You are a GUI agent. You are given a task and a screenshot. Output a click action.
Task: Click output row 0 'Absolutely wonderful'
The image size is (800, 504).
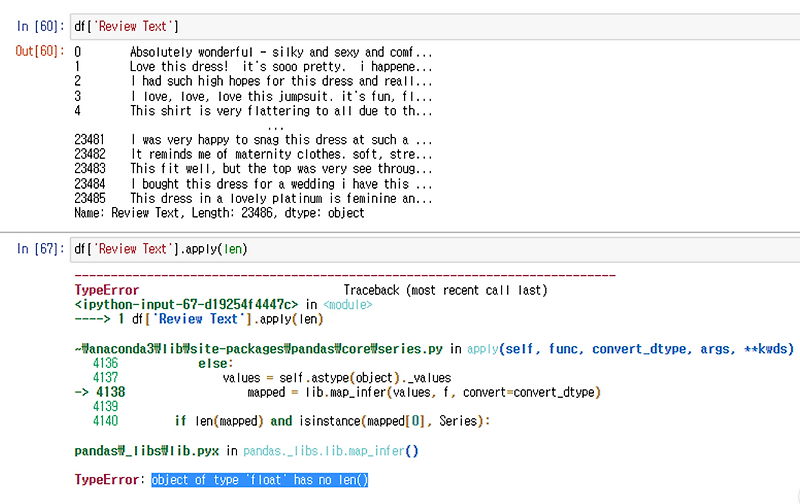pos(253,52)
